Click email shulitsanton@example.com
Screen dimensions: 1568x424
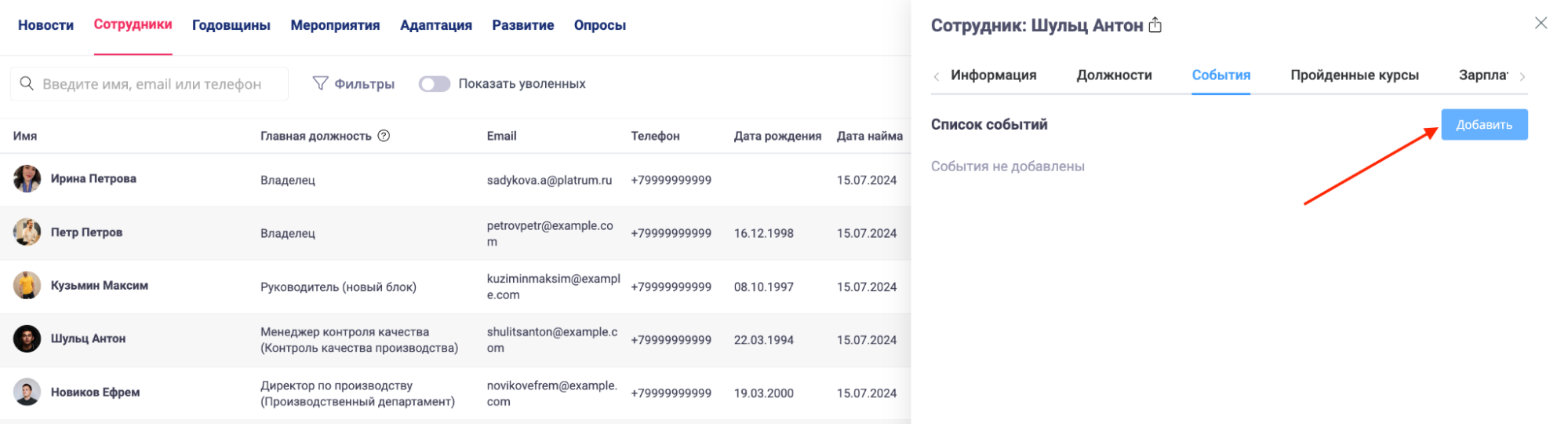point(552,340)
